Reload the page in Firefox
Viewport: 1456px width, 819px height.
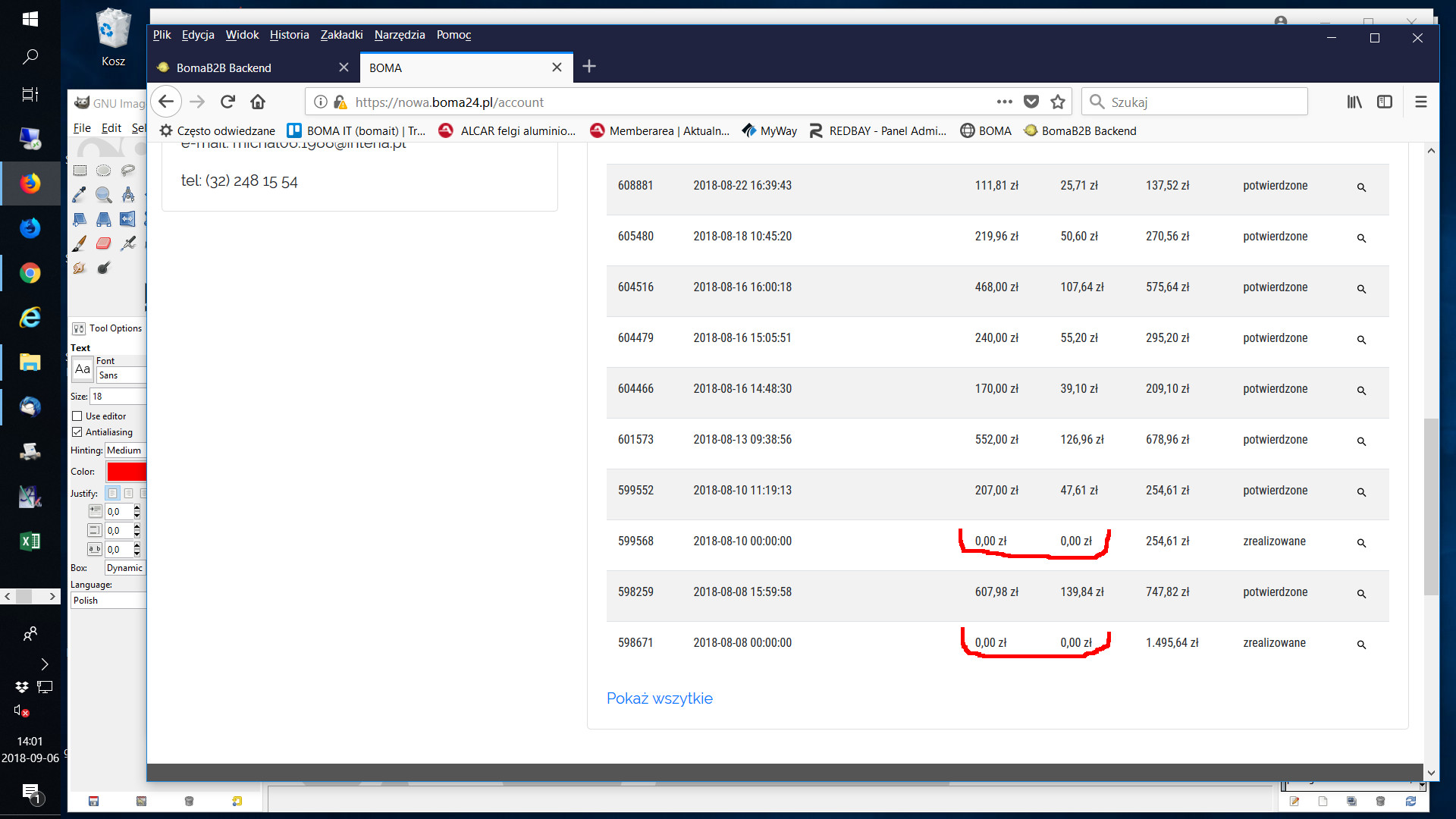point(227,102)
